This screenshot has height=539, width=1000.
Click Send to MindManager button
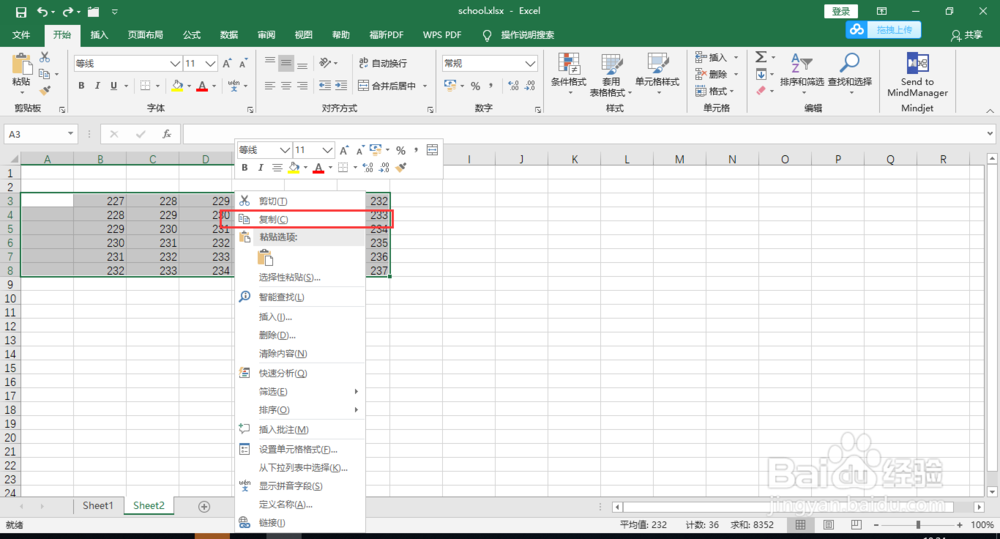tap(917, 75)
